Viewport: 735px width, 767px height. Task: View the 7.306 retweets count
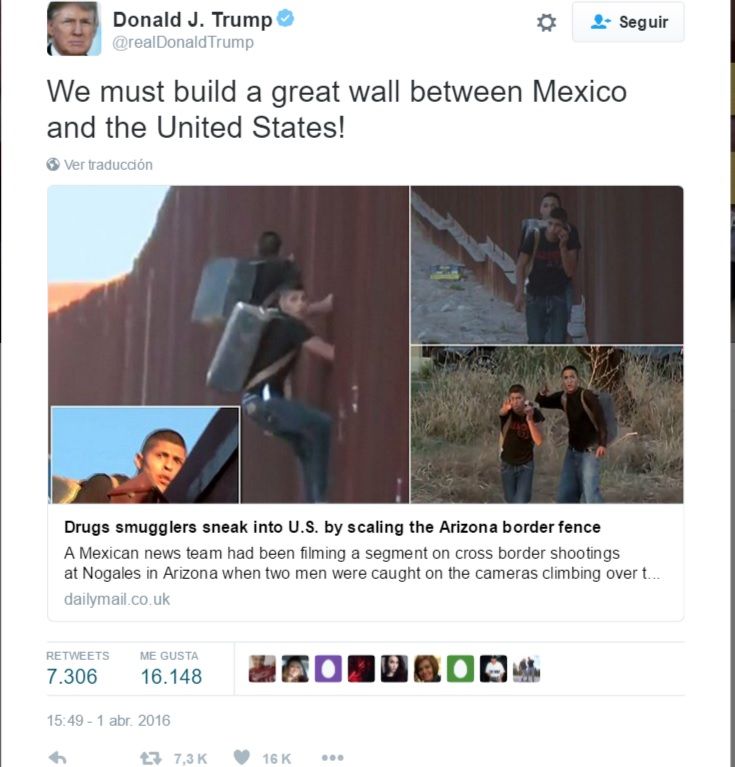point(72,677)
